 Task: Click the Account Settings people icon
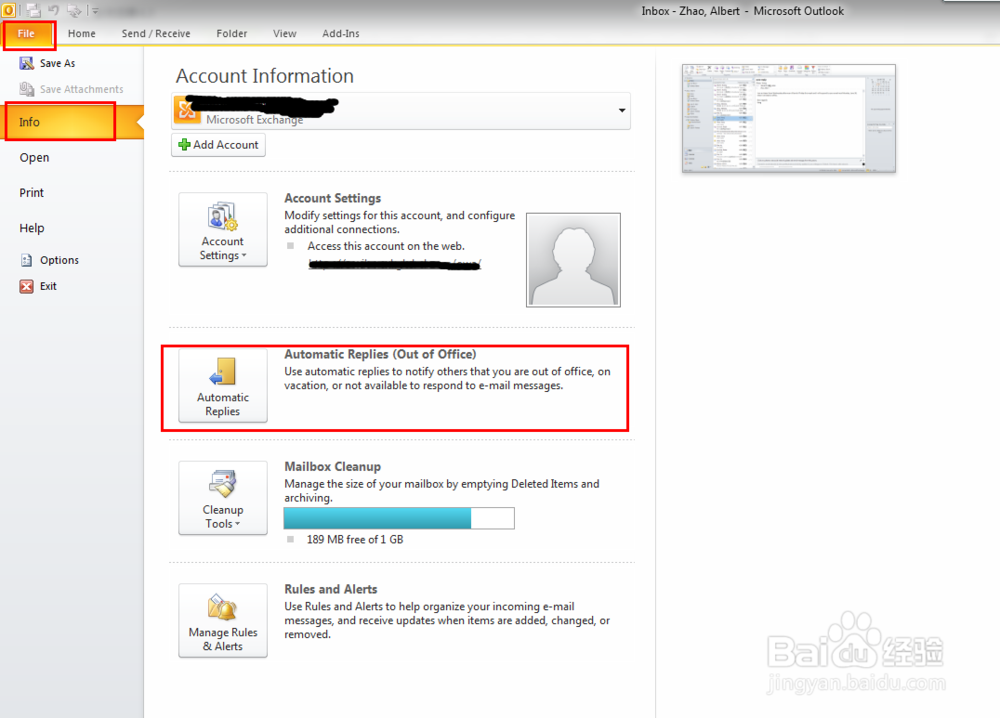223,216
